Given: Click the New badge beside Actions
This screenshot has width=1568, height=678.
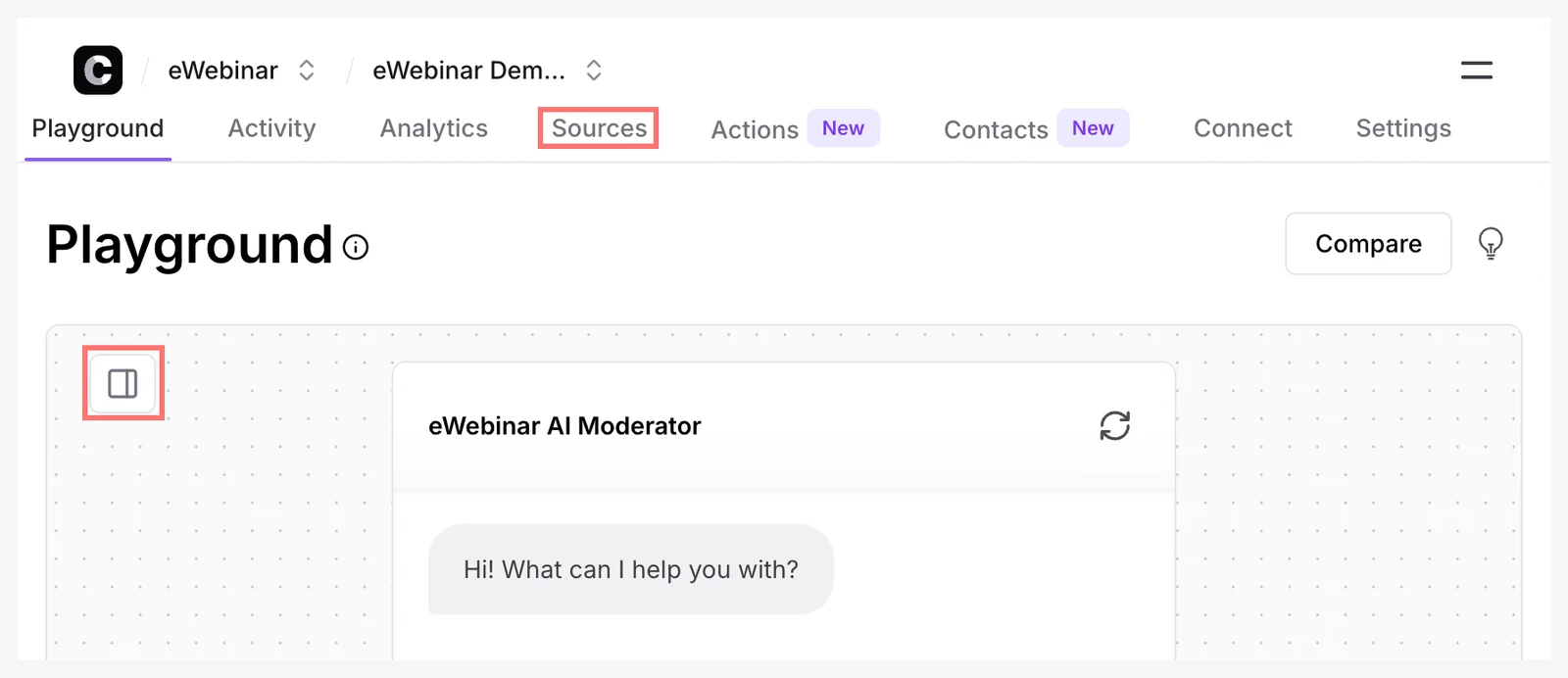Looking at the screenshot, I should pyautogui.click(x=843, y=128).
